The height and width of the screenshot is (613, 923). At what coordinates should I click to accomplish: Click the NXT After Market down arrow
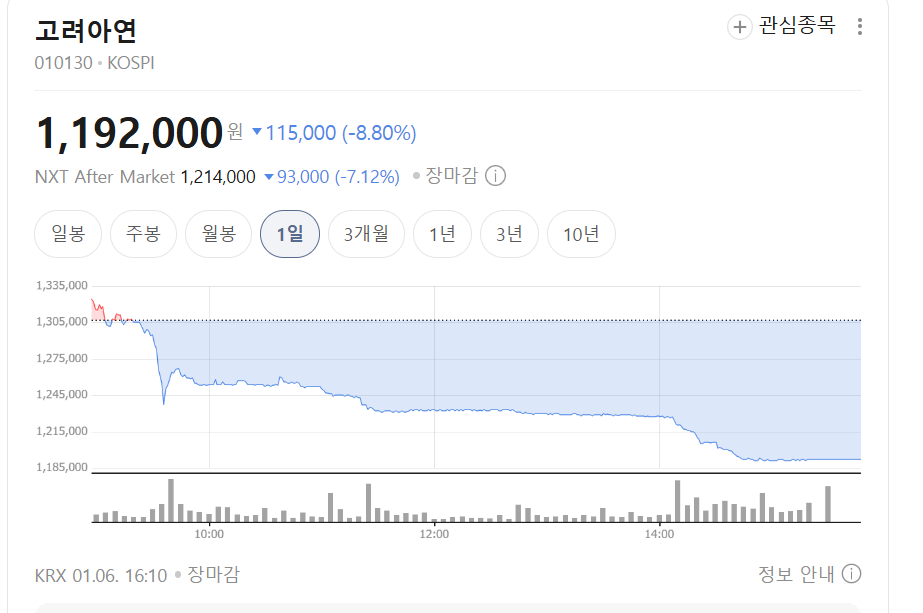[268, 177]
